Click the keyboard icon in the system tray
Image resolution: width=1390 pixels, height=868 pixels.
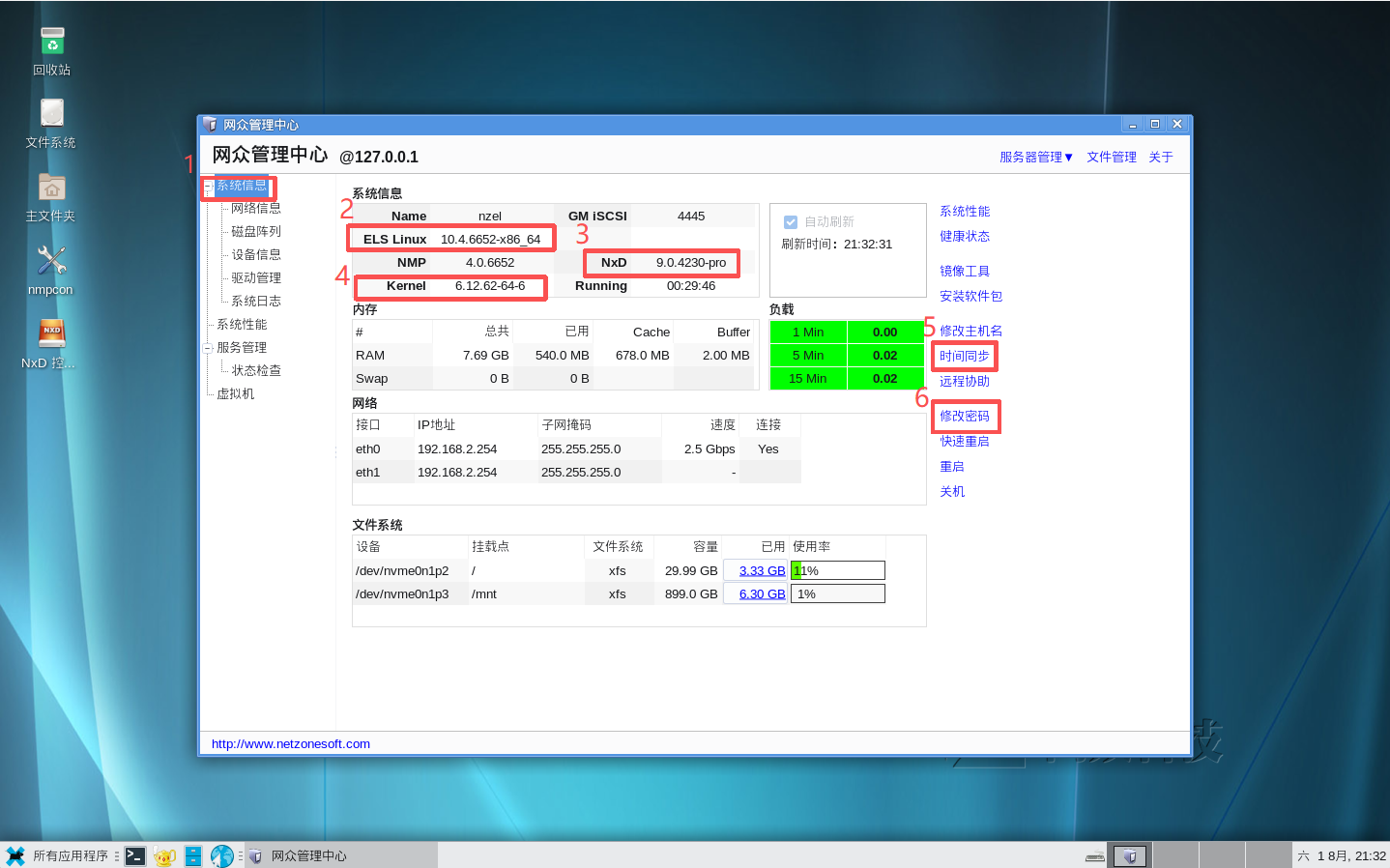pyautogui.click(x=1095, y=855)
